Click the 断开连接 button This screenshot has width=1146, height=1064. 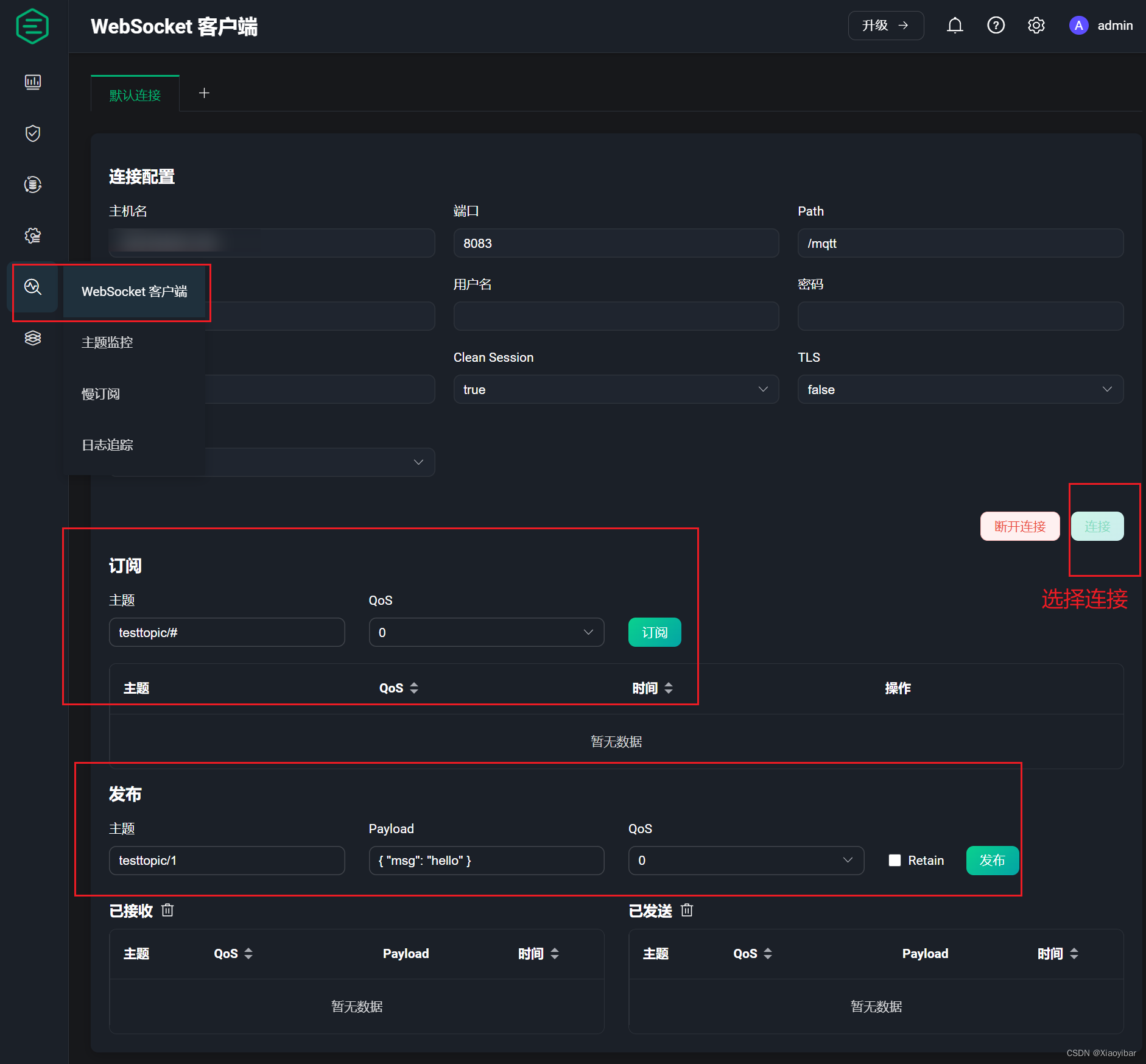click(1020, 526)
